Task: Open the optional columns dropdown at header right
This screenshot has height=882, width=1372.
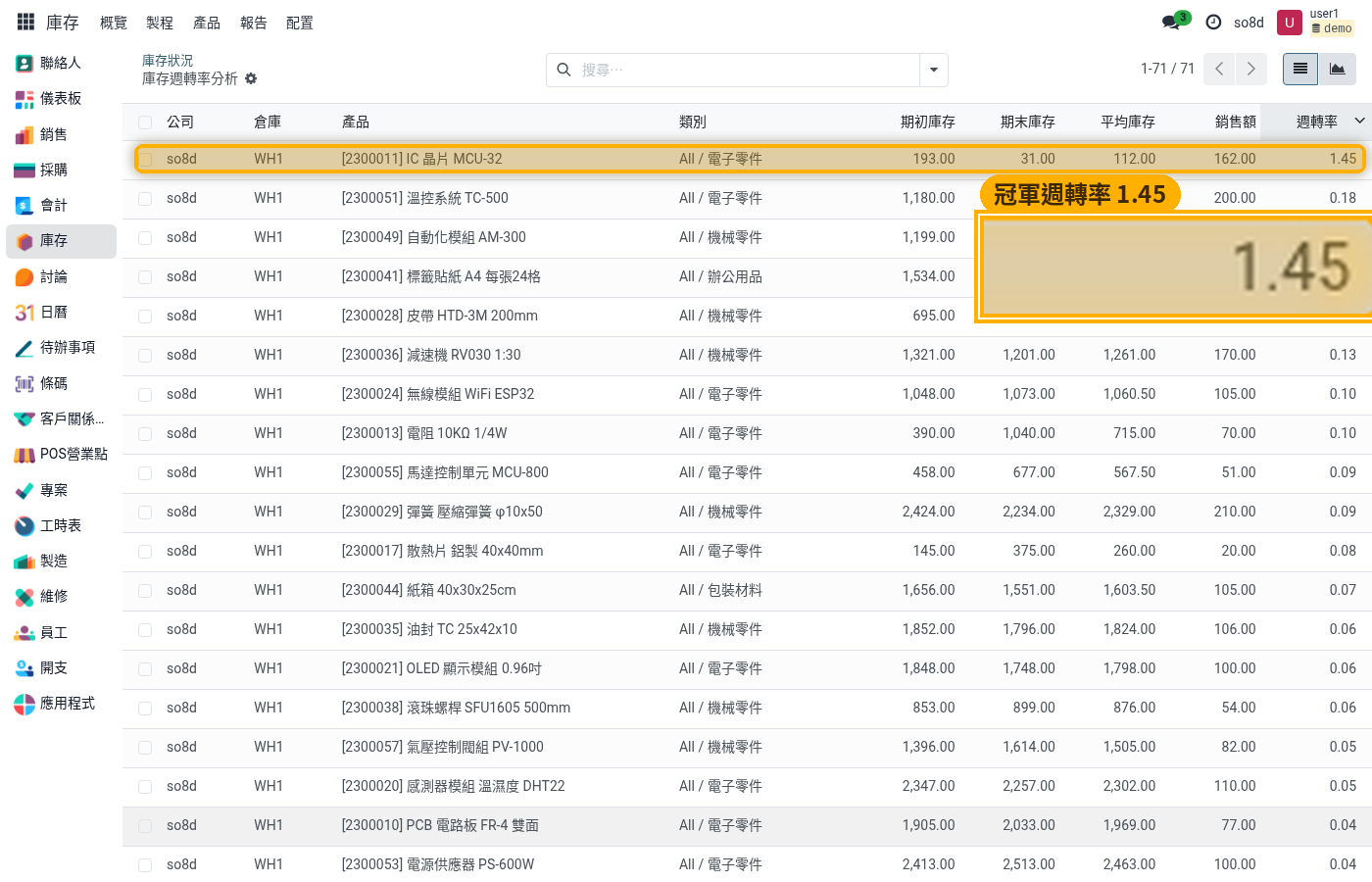Action: click(1360, 121)
